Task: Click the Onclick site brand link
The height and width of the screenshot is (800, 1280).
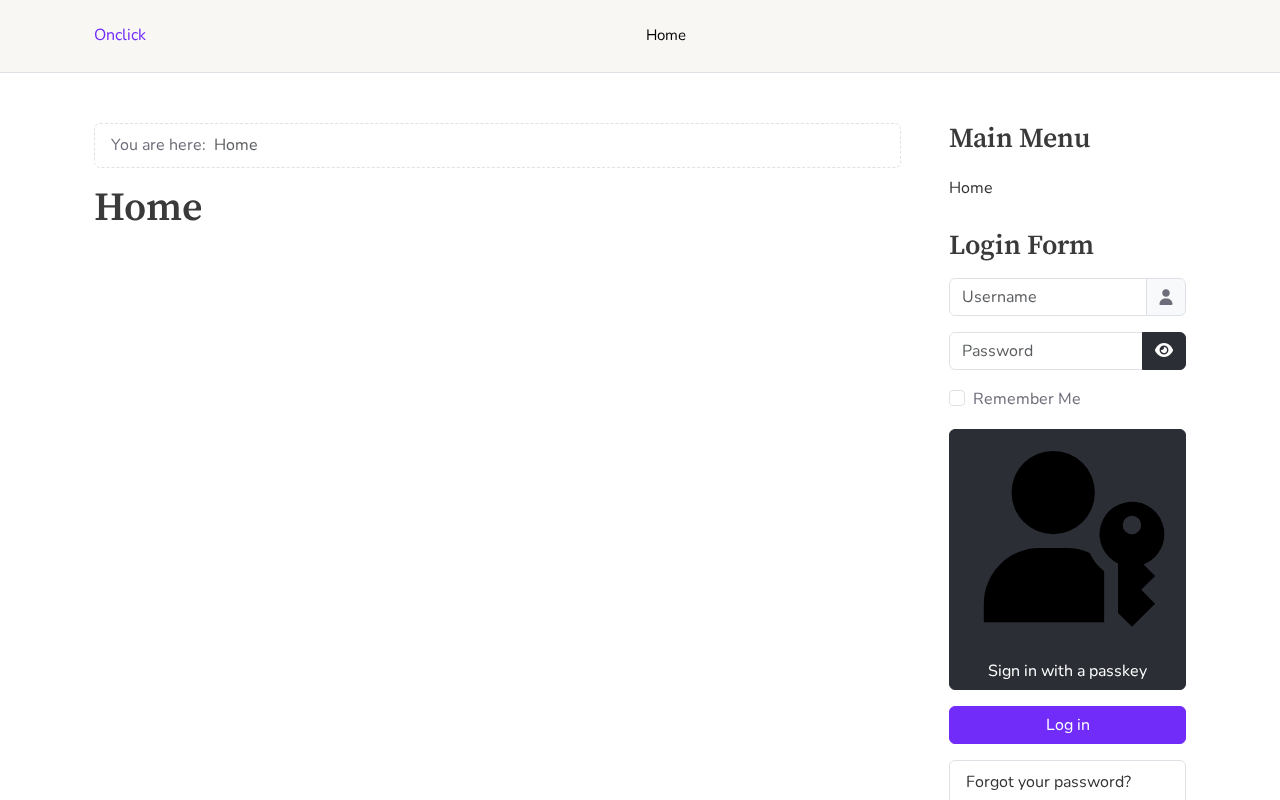Action: click(120, 35)
